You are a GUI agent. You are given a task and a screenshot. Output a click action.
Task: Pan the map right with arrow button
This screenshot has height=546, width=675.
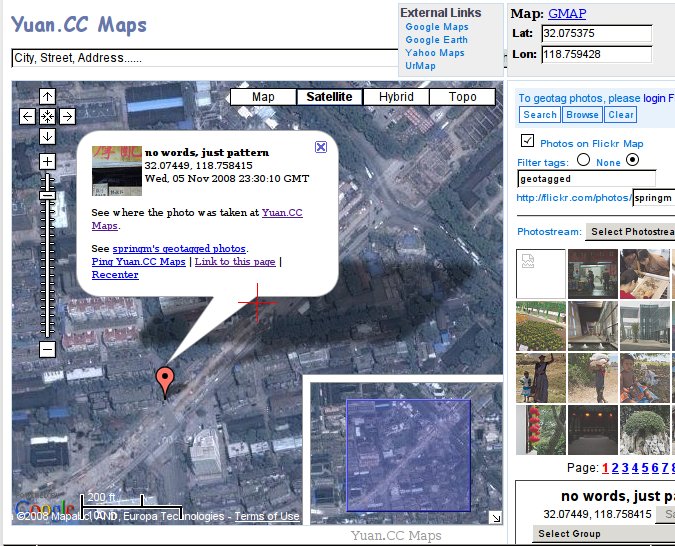(x=67, y=116)
